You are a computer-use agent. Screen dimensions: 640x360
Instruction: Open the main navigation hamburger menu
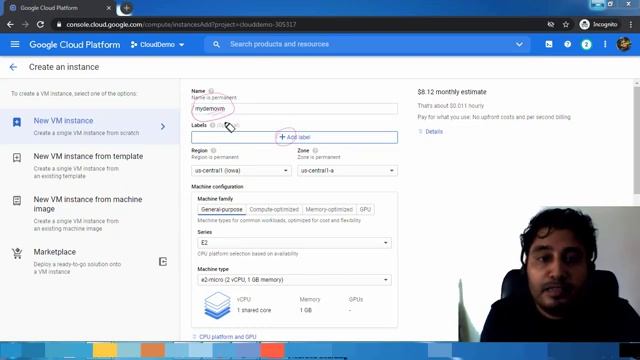pyautogui.click(x=15, y=44)
